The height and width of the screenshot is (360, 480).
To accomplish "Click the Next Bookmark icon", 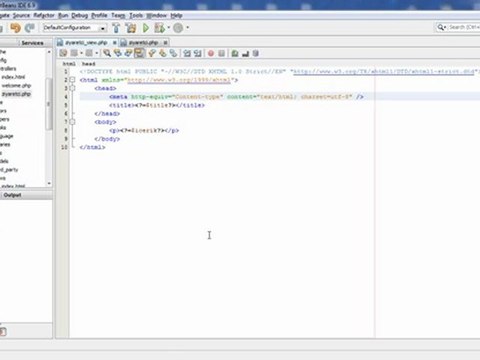I will [163, 53].
